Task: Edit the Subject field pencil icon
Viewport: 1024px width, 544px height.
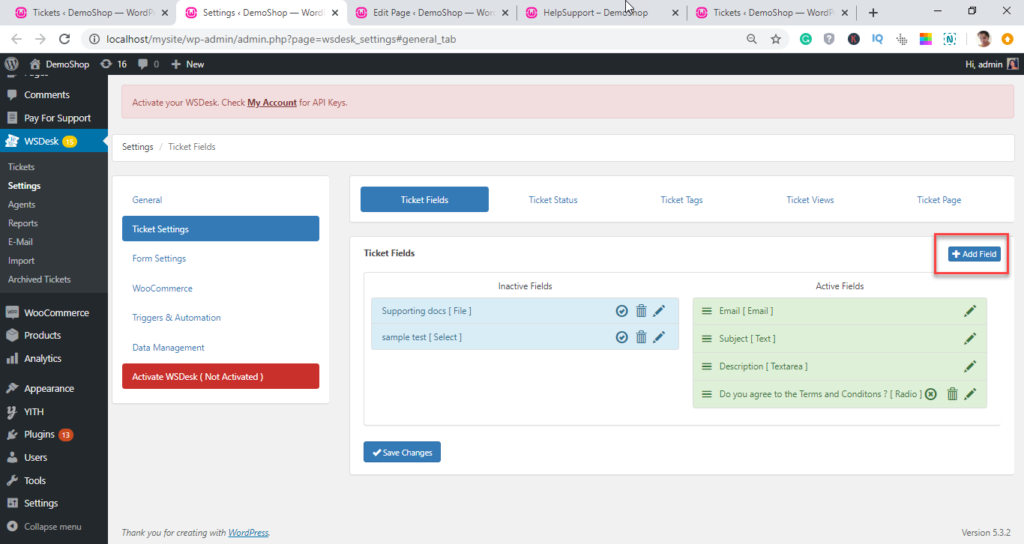Action: pos(970,338)
